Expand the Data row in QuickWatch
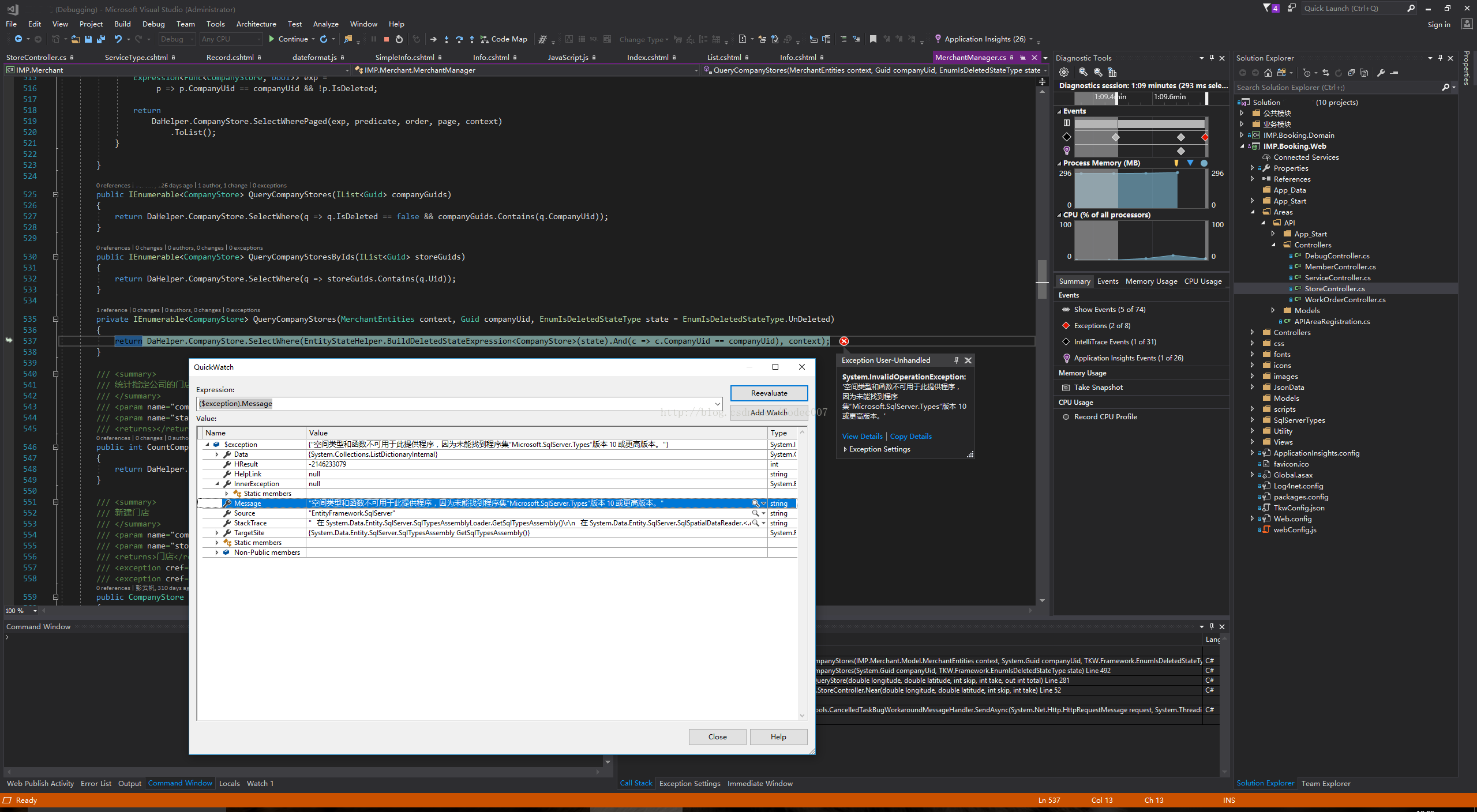Viewport: 1477px width, 812px height. pyautogui.click(x=217, y=454)
